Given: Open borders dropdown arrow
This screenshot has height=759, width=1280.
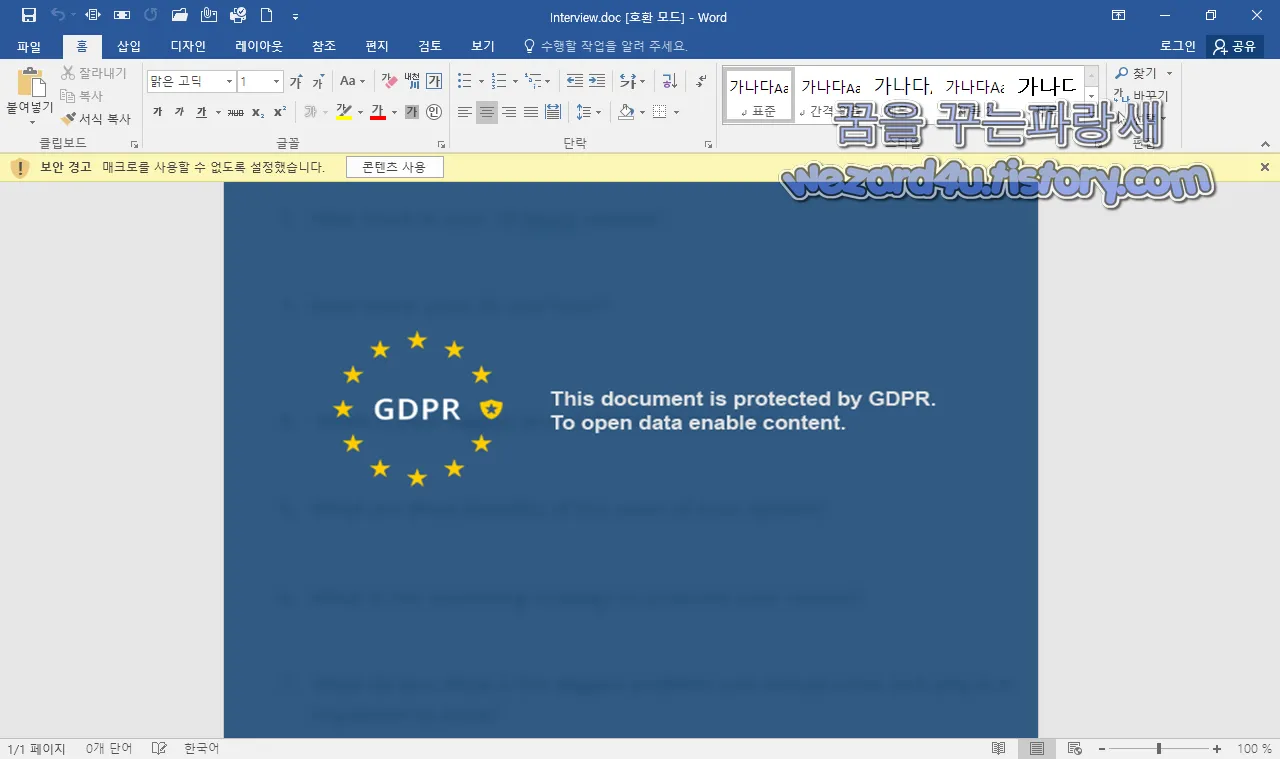Looking at the screenshot, I should [x=676, y=112].
